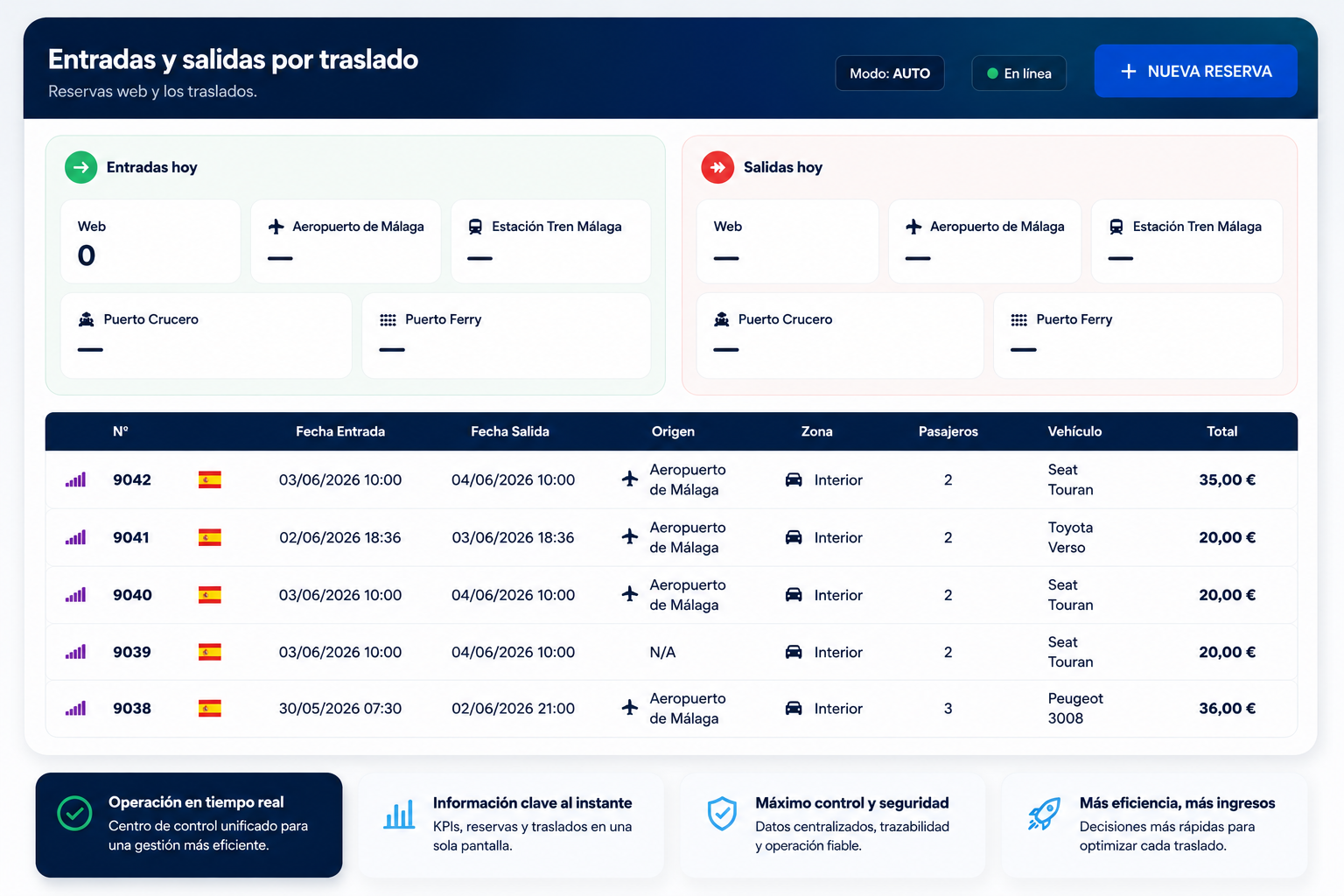Click the Spain flag in row 9040

tap(210, 595)
